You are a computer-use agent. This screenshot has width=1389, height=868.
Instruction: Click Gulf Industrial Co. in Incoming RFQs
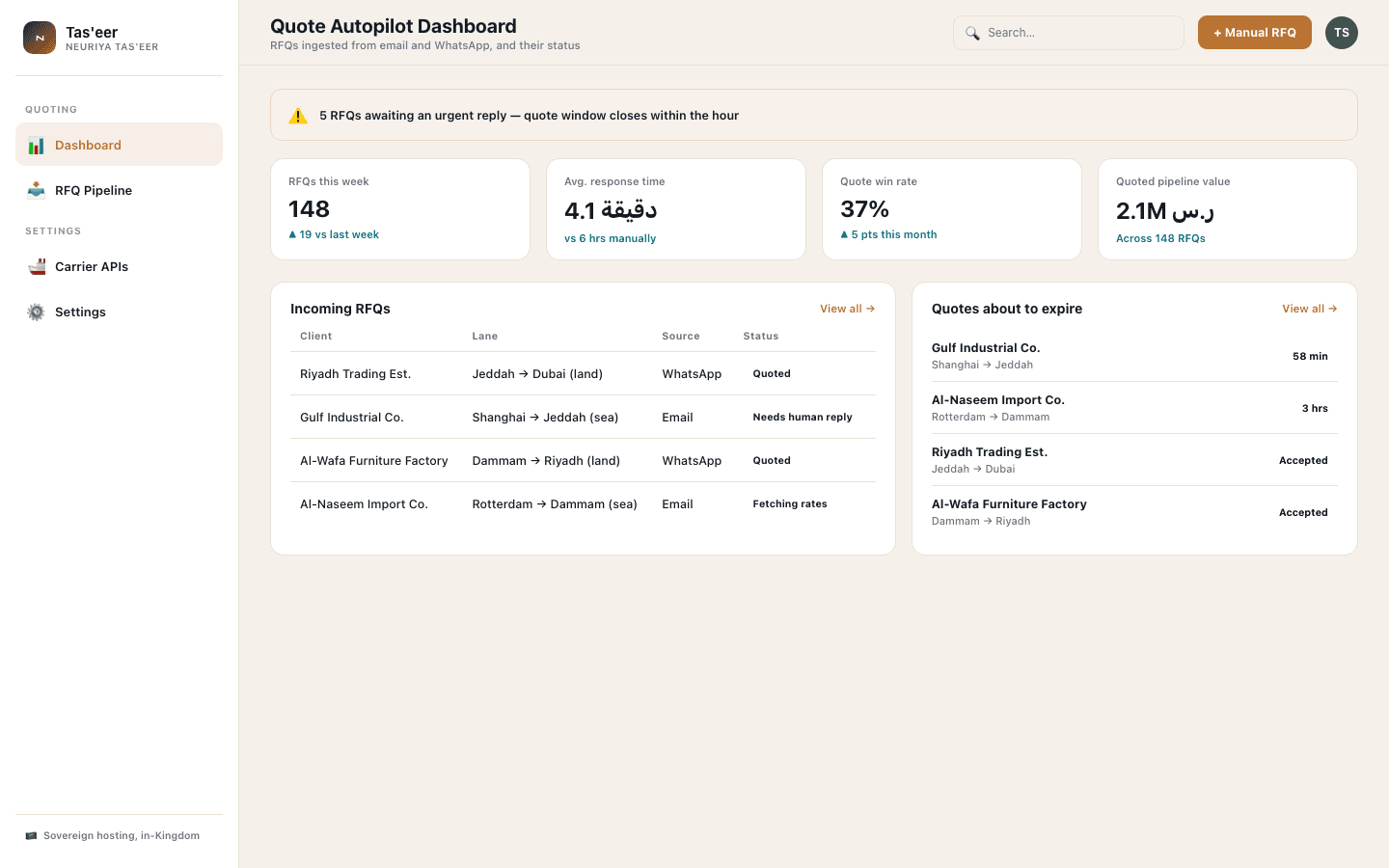click(x=352, y=418)
